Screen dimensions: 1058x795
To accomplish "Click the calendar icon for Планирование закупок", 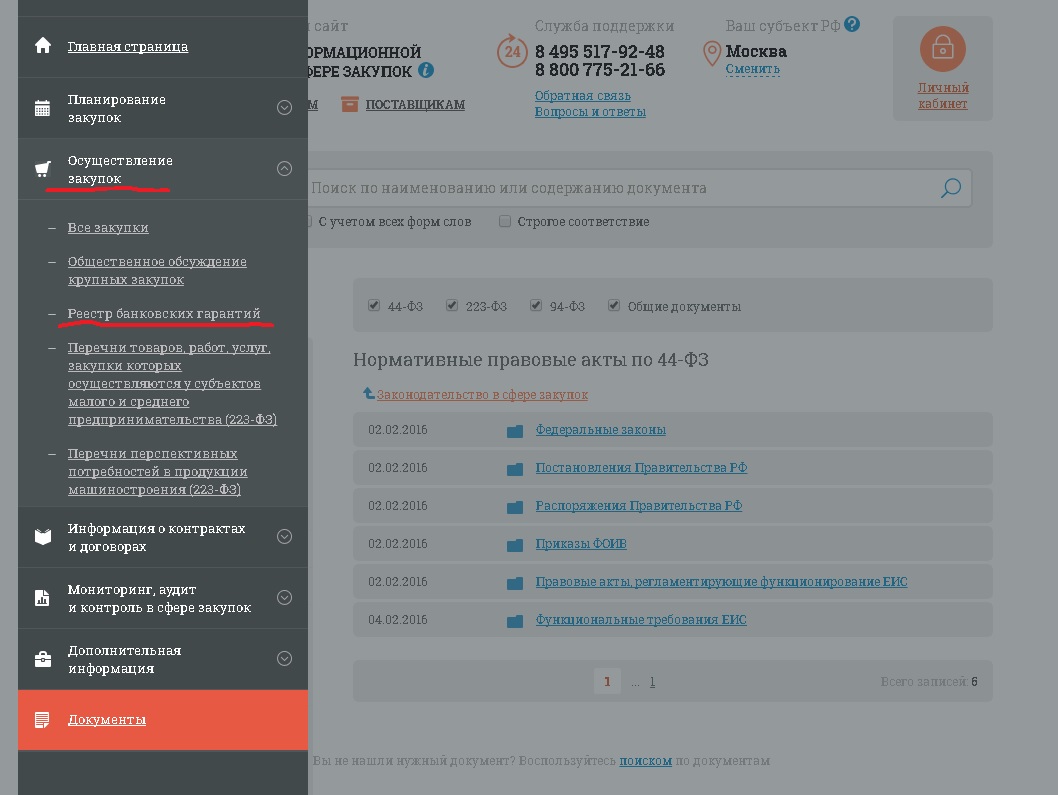I will (x=42, y=108).
